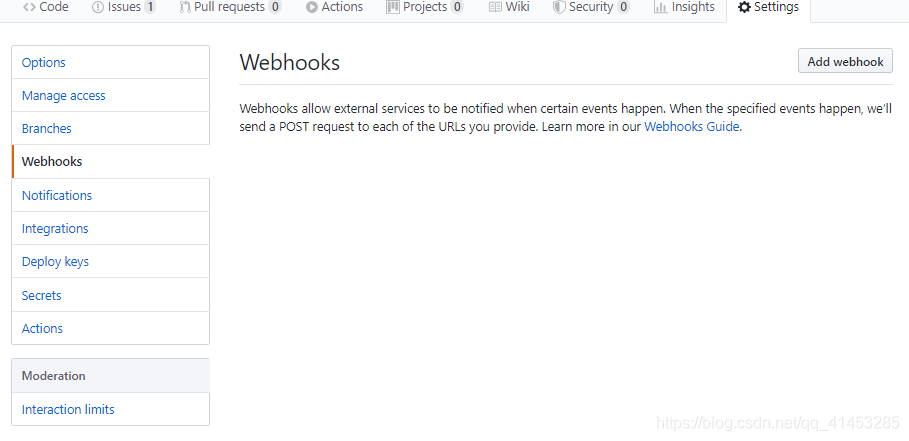Open Interaction limits under Moderation
Image resolution: width=909 pixels, height=441 pixels.
coord(68,409)
